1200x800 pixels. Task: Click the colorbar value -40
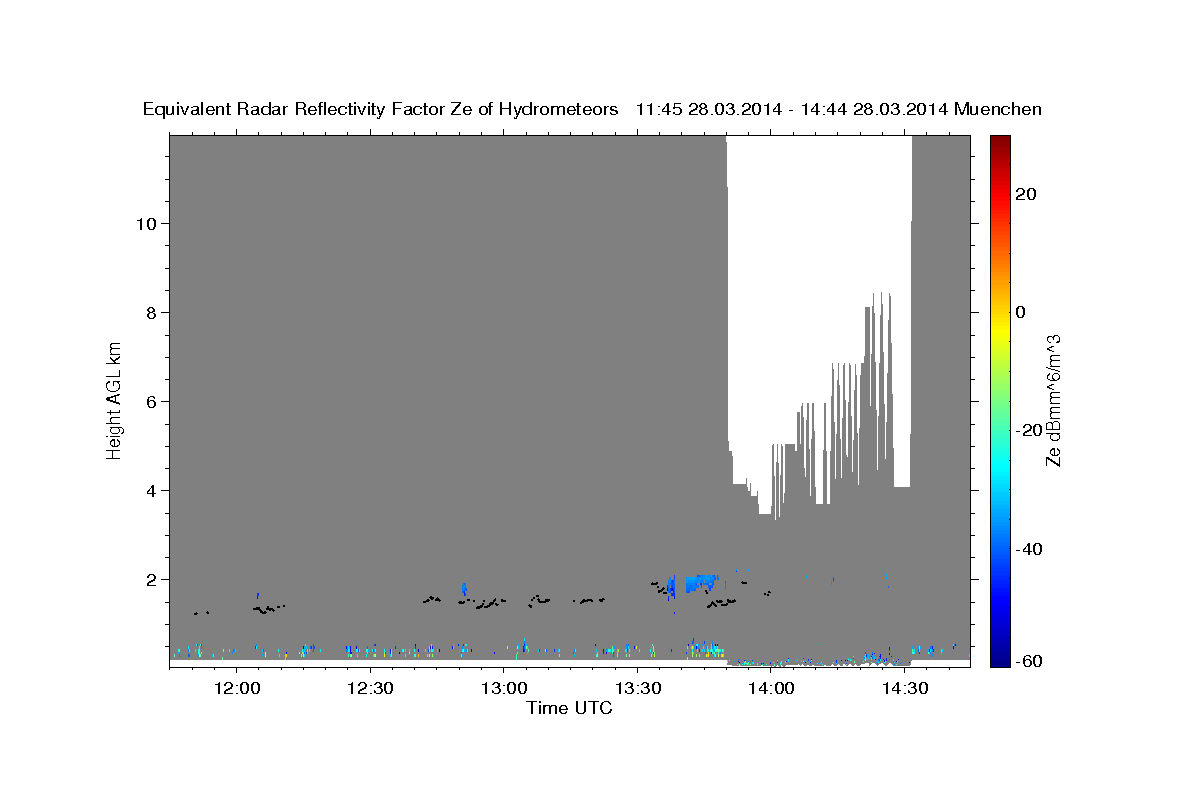1029,549
